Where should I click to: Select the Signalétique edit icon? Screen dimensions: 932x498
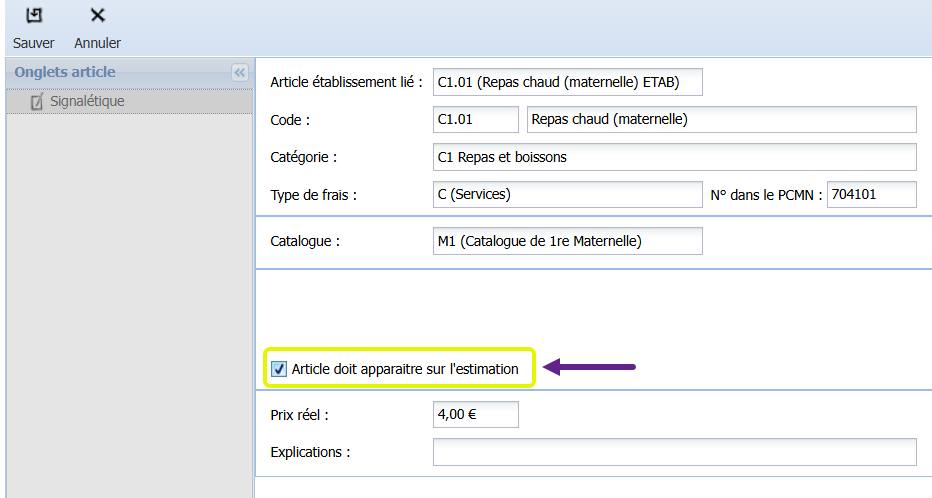37,102
